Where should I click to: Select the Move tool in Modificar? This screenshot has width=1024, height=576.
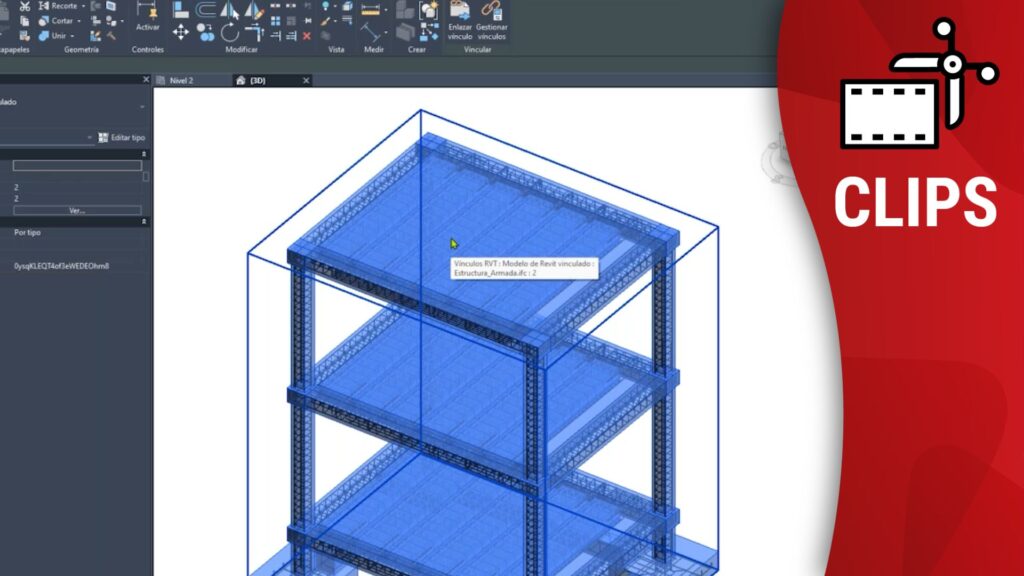181,32
